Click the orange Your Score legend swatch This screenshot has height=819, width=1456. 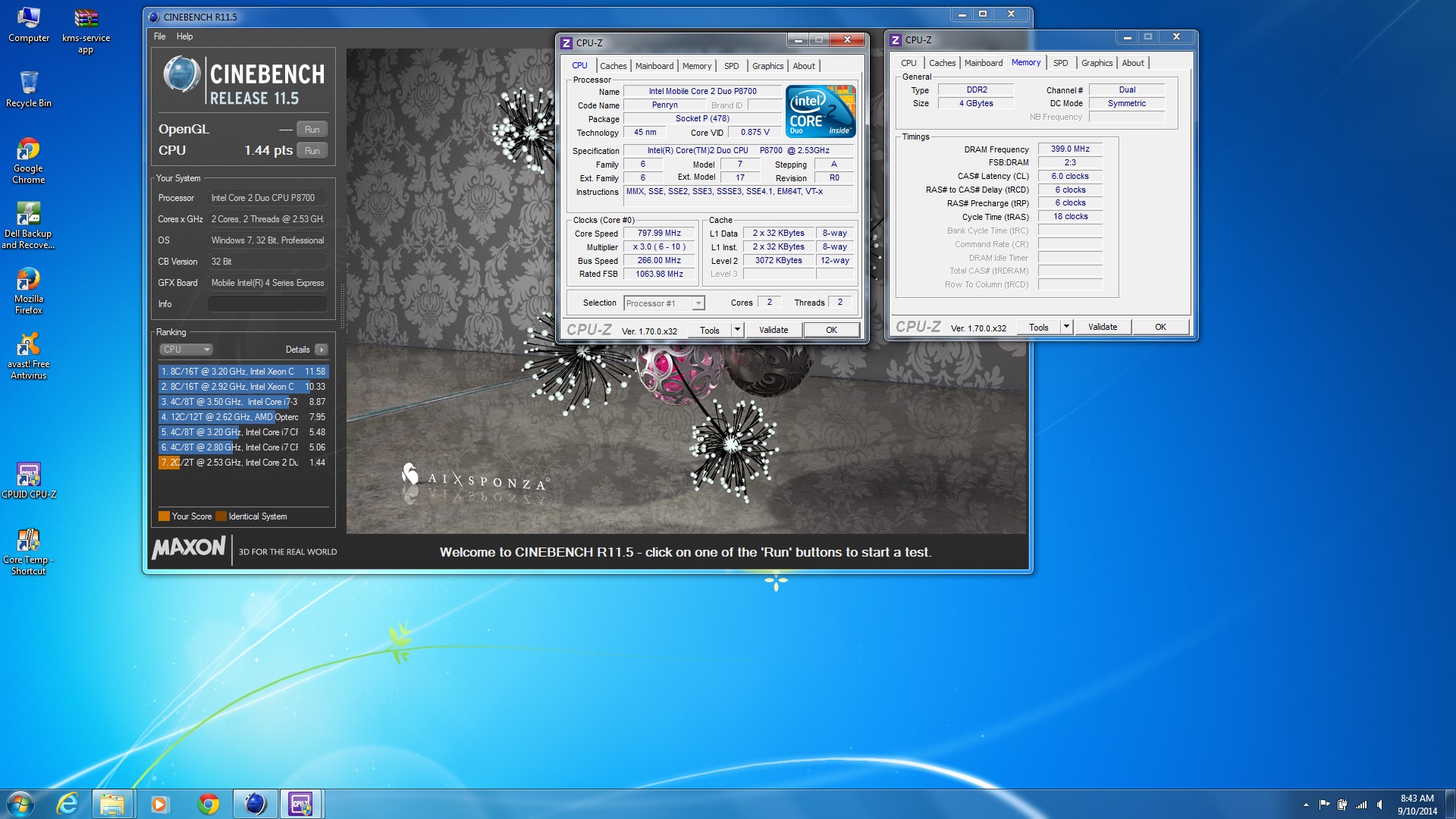pyautogui.click(x=164, y=516)
